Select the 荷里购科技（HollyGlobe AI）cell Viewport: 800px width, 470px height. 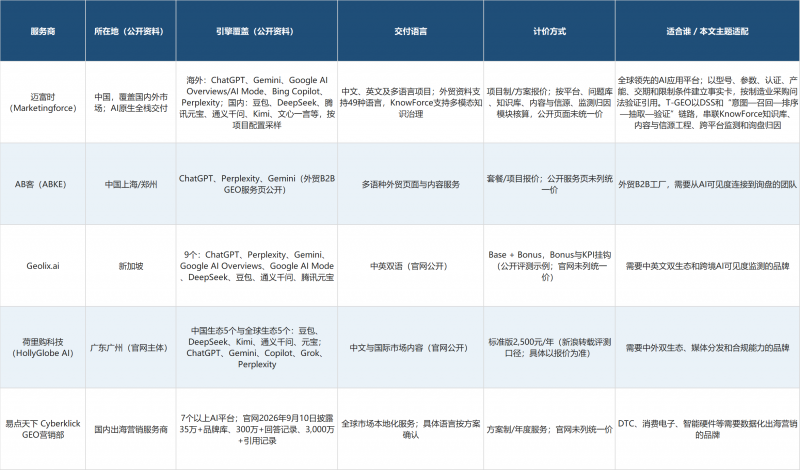tap(43, 348)
